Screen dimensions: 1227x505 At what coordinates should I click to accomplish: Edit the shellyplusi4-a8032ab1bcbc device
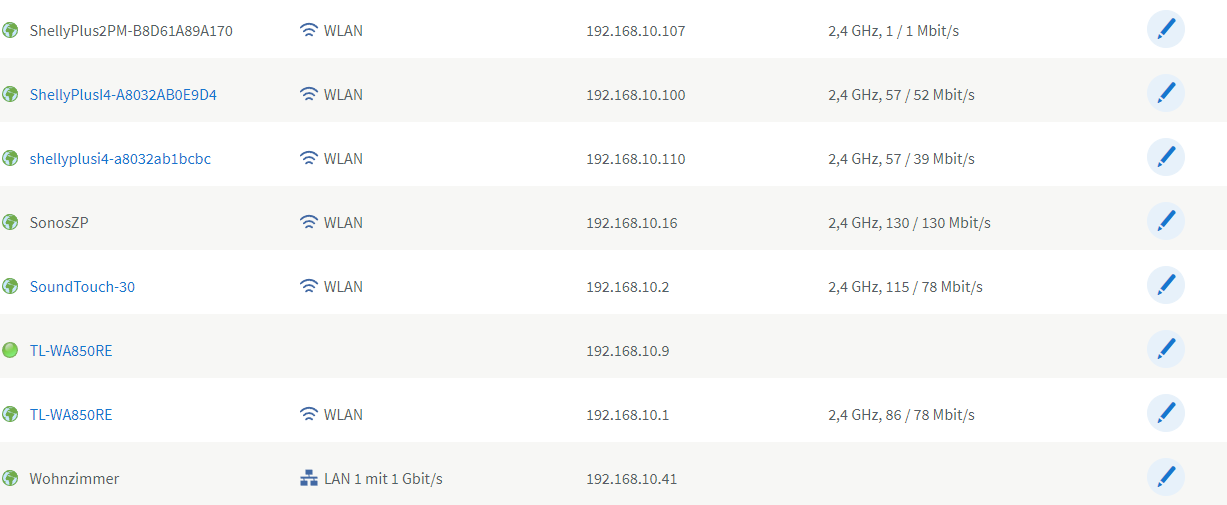click(x=1165, y=158)
